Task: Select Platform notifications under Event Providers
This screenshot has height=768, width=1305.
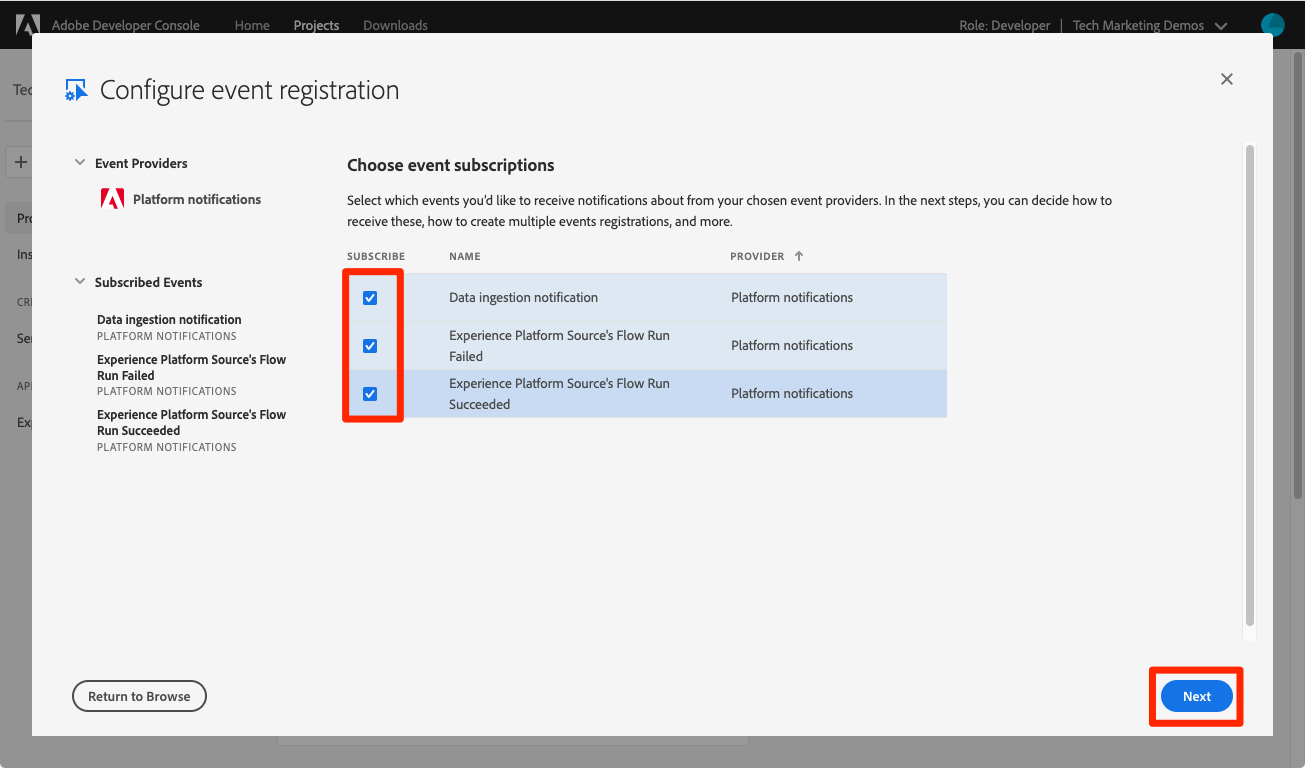Action: 197,199
